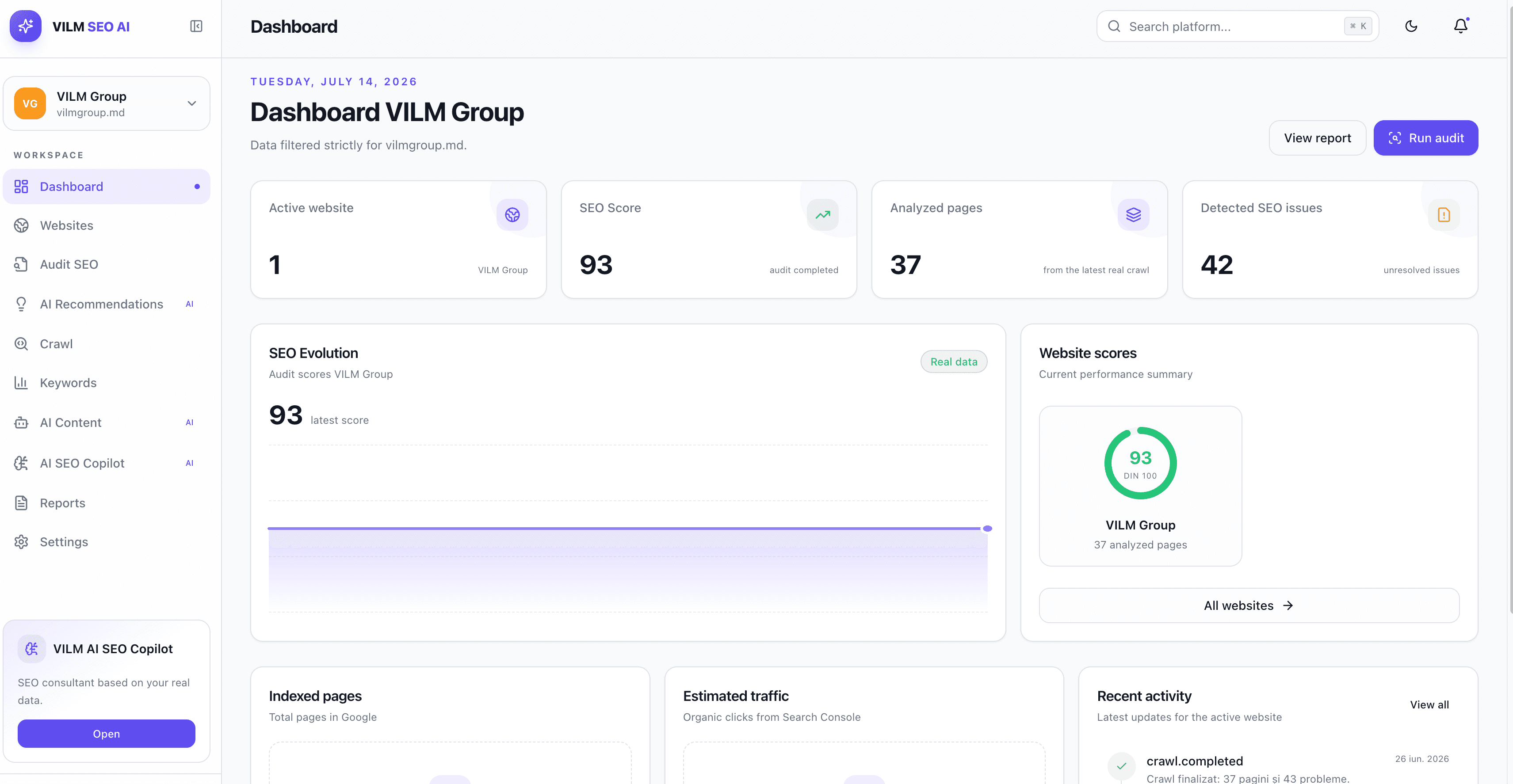Click the VILM Group website score card
This screenshot has height=784, width=1513.
(x=1140, y=486)
